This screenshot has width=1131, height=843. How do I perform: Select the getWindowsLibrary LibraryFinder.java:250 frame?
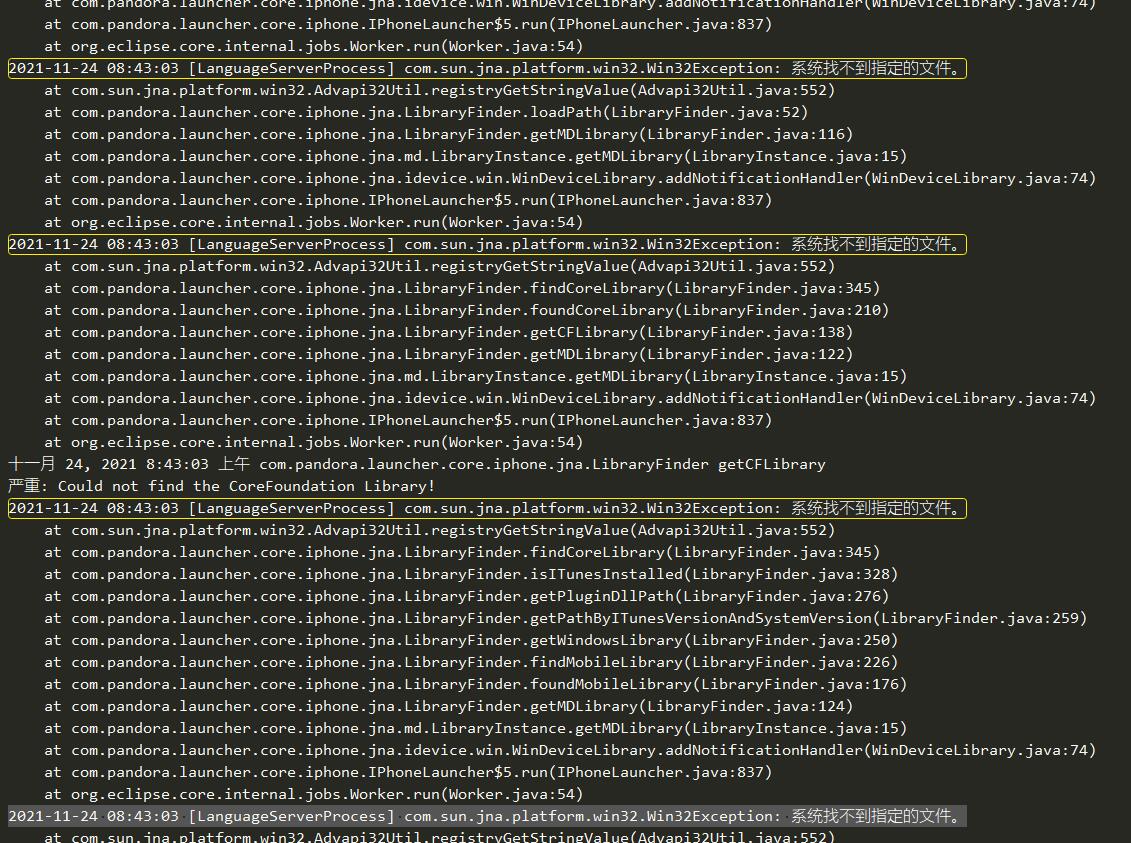pyautogui.click(x=470, y=640)
